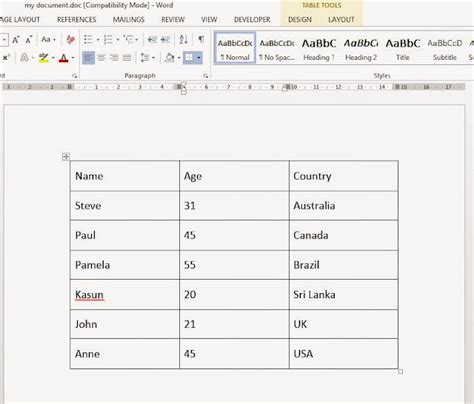This screenshot has width=474, height=404.
Task: Toggle Align Left paragraph alignment
Action: pos(88,58)
